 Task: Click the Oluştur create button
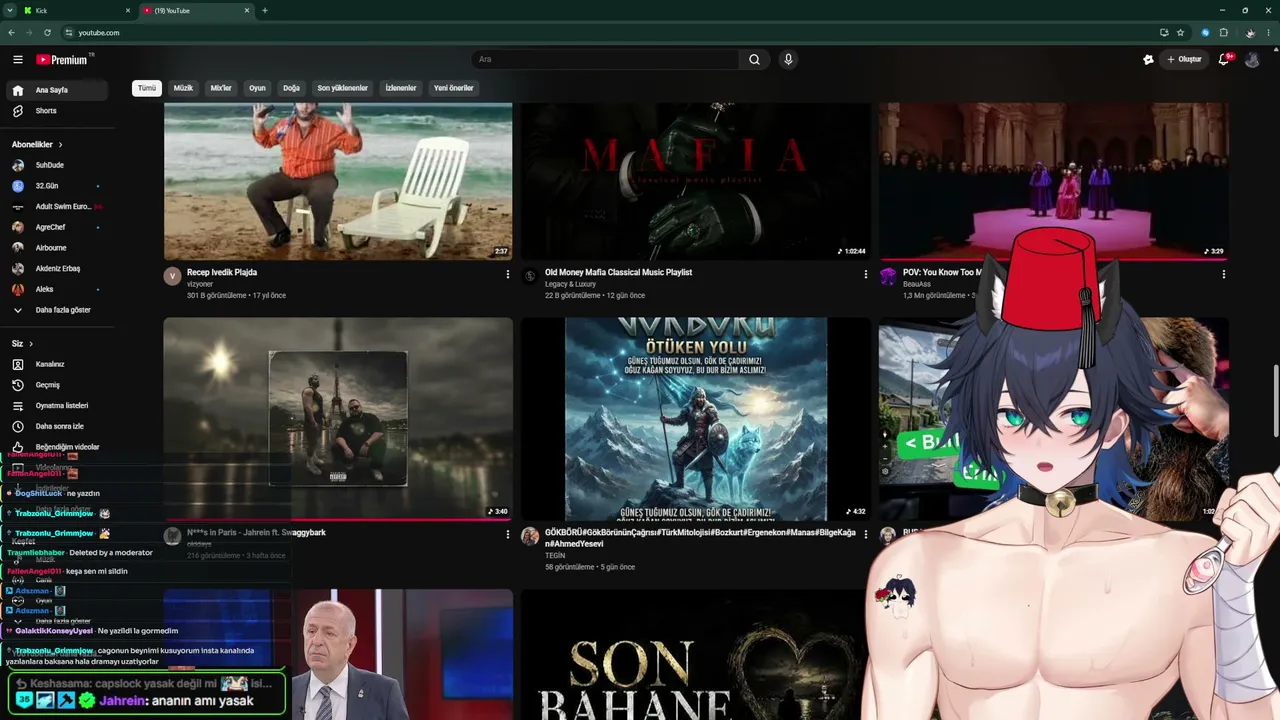(x=1184, y=60)
